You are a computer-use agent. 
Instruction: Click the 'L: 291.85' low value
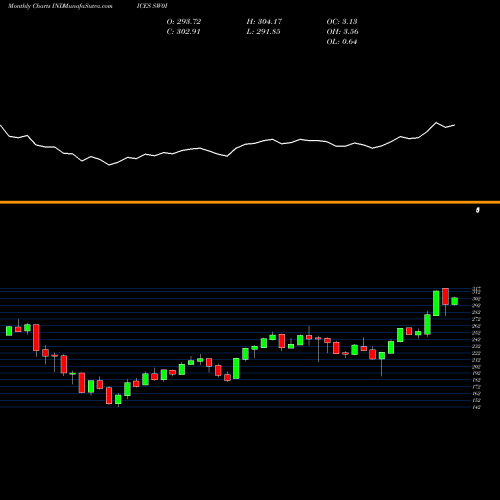tap(263, 32)
